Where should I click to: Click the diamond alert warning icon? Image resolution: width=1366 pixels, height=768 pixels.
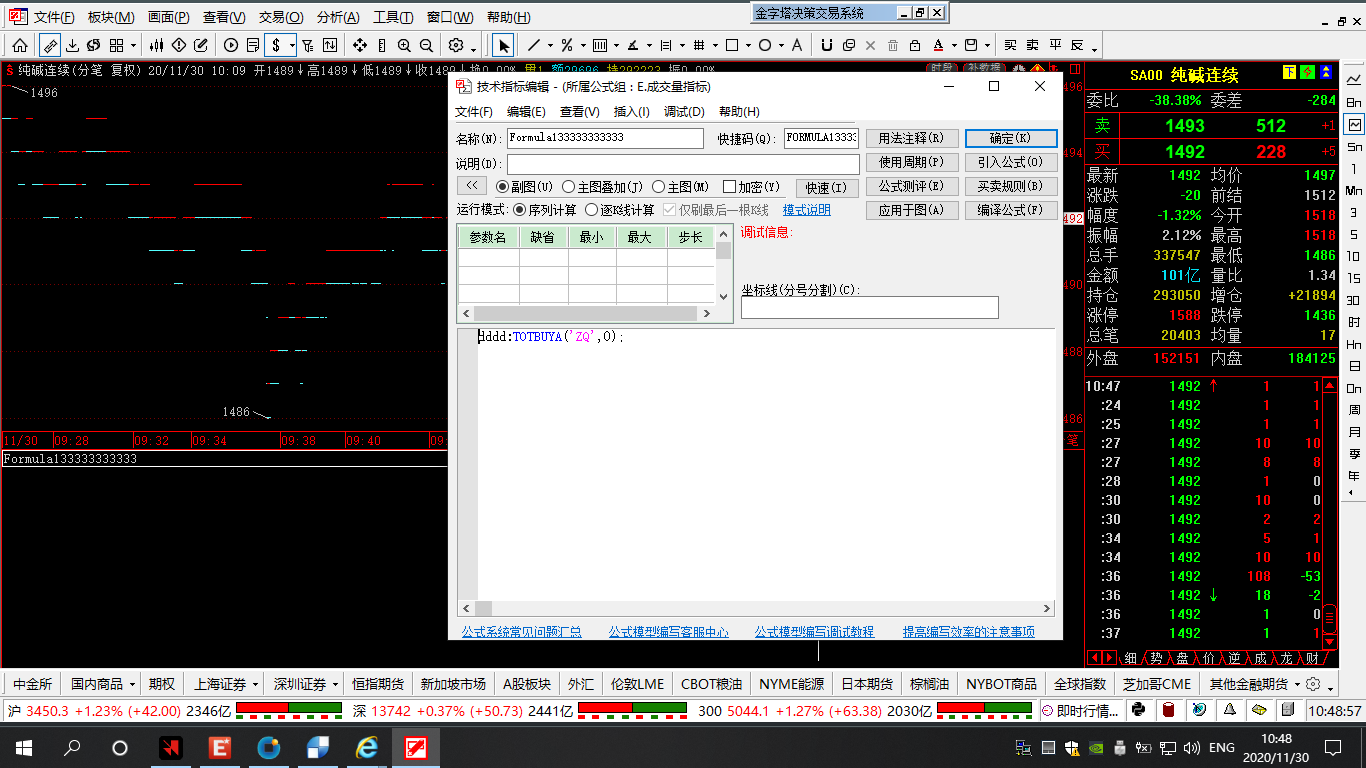[179, 45]
